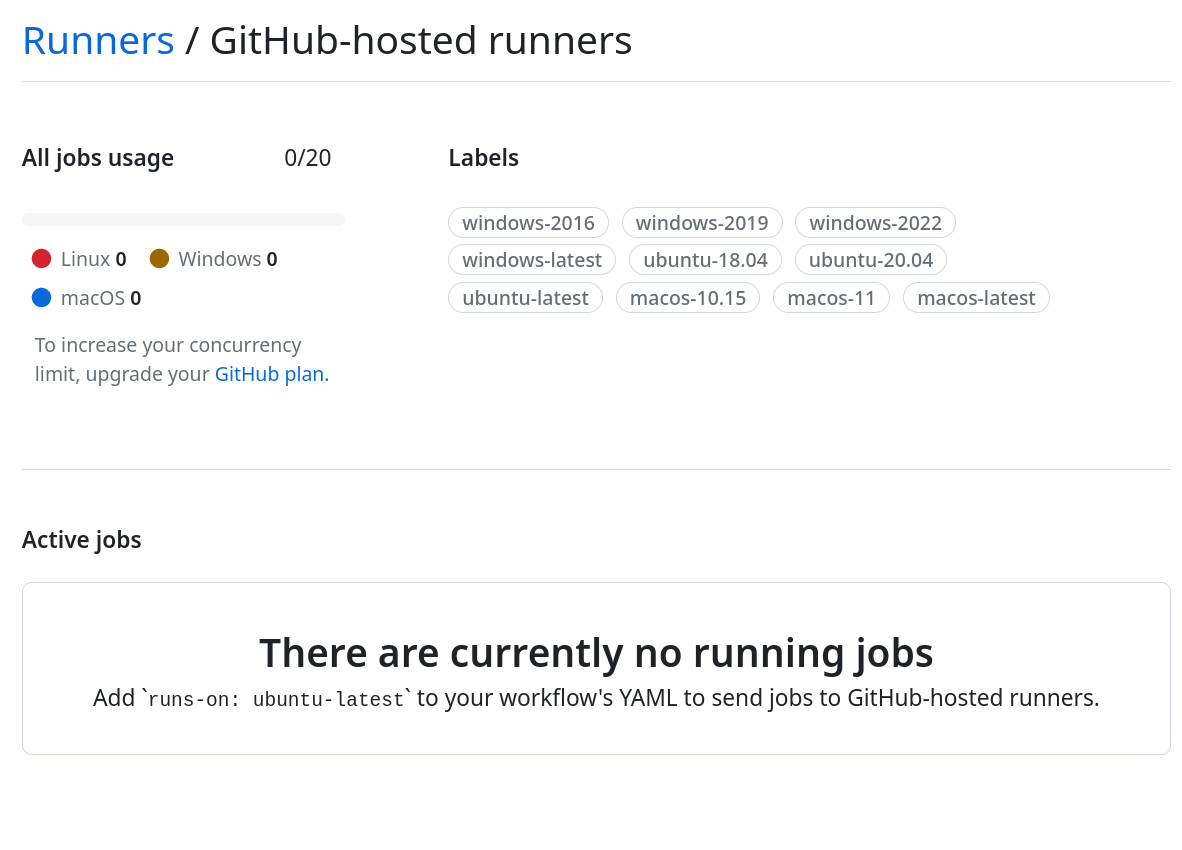This screenshot has height=850, width=1182.
Task: Select the GitHub-hosted runners breadcrumb
Action: (x=420, y=40)
